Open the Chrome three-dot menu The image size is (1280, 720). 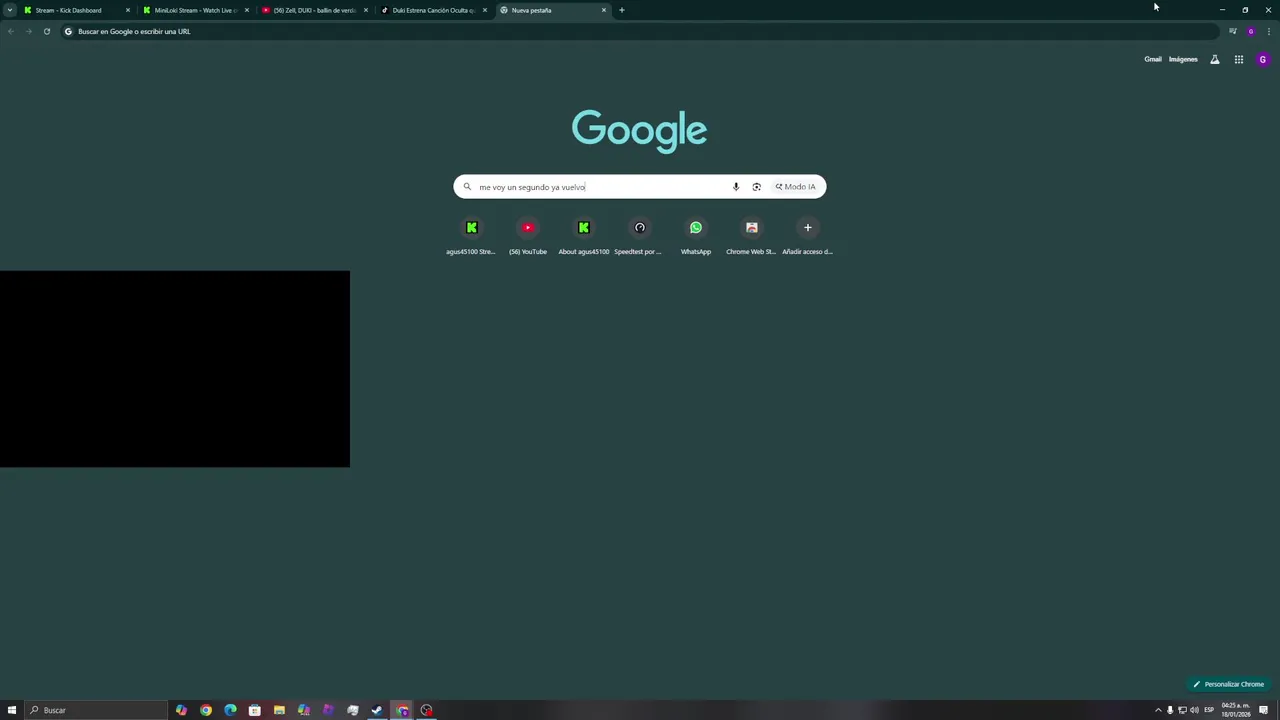tap(1269, 31)
